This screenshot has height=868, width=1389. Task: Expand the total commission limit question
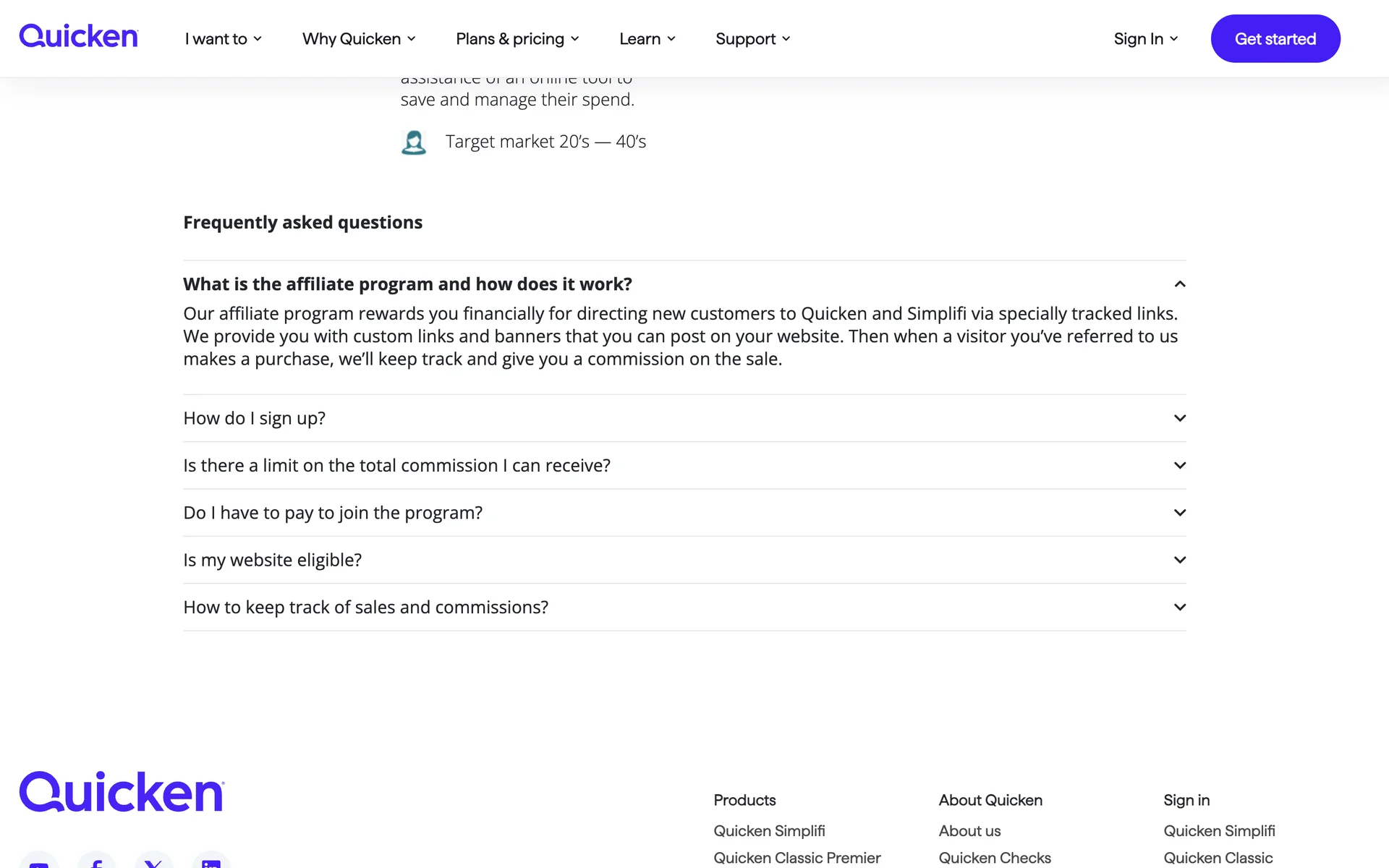[1179, 465]
